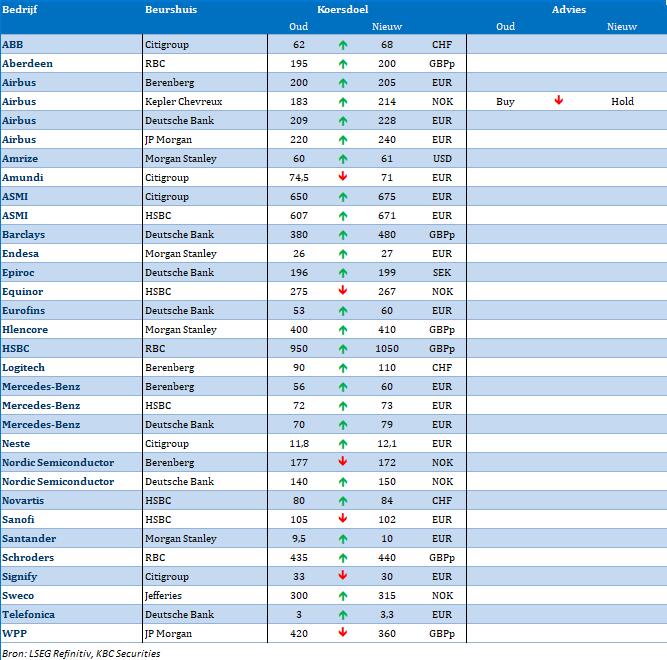Select the Aberdeen company name
This screenshot has width=667, height=660.
click(x=28, y=64)
